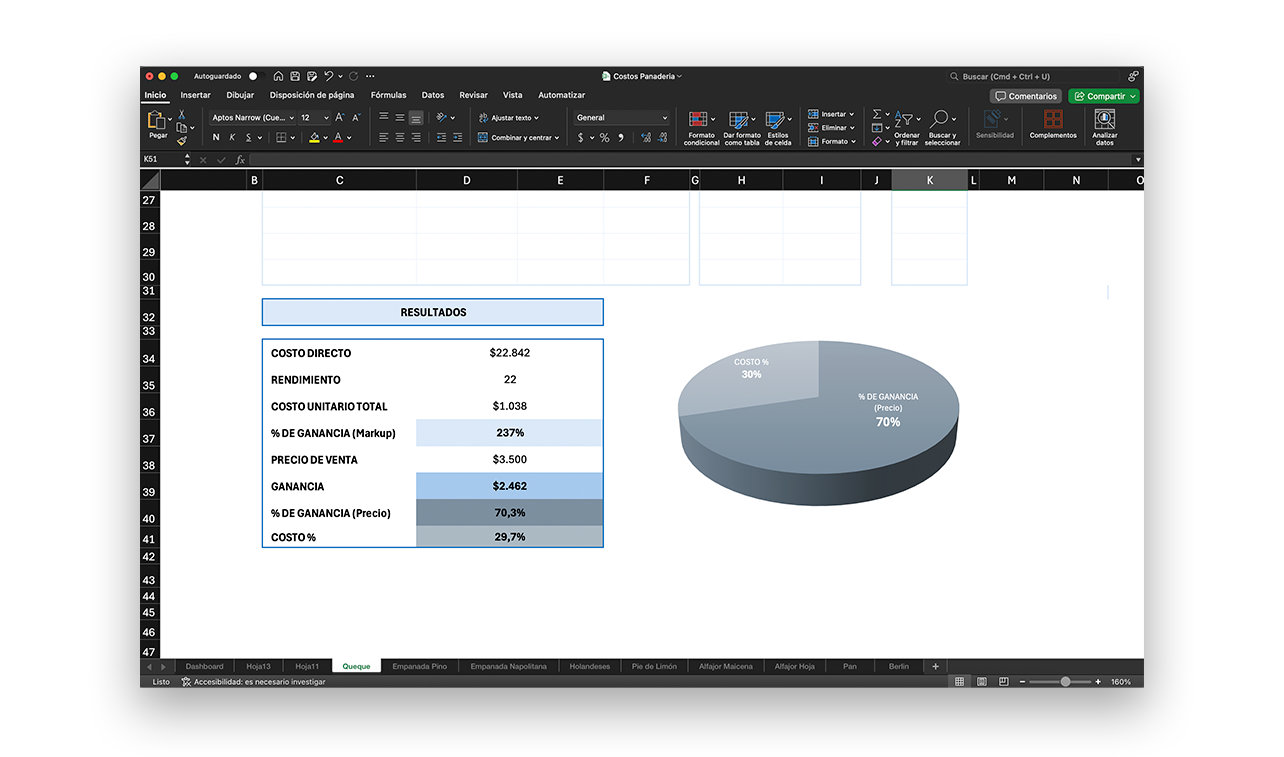Open the Empanada Pino sheet tab
This screenshot has height=757, width=1284.
(x=420, y=666)
